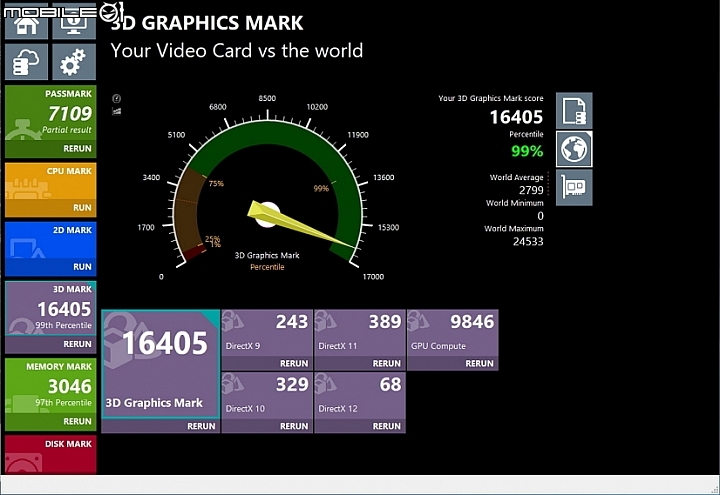Click the 97th Percentile memory label
Viewport: 720px width, 495px height.
[x=63, y=403]
